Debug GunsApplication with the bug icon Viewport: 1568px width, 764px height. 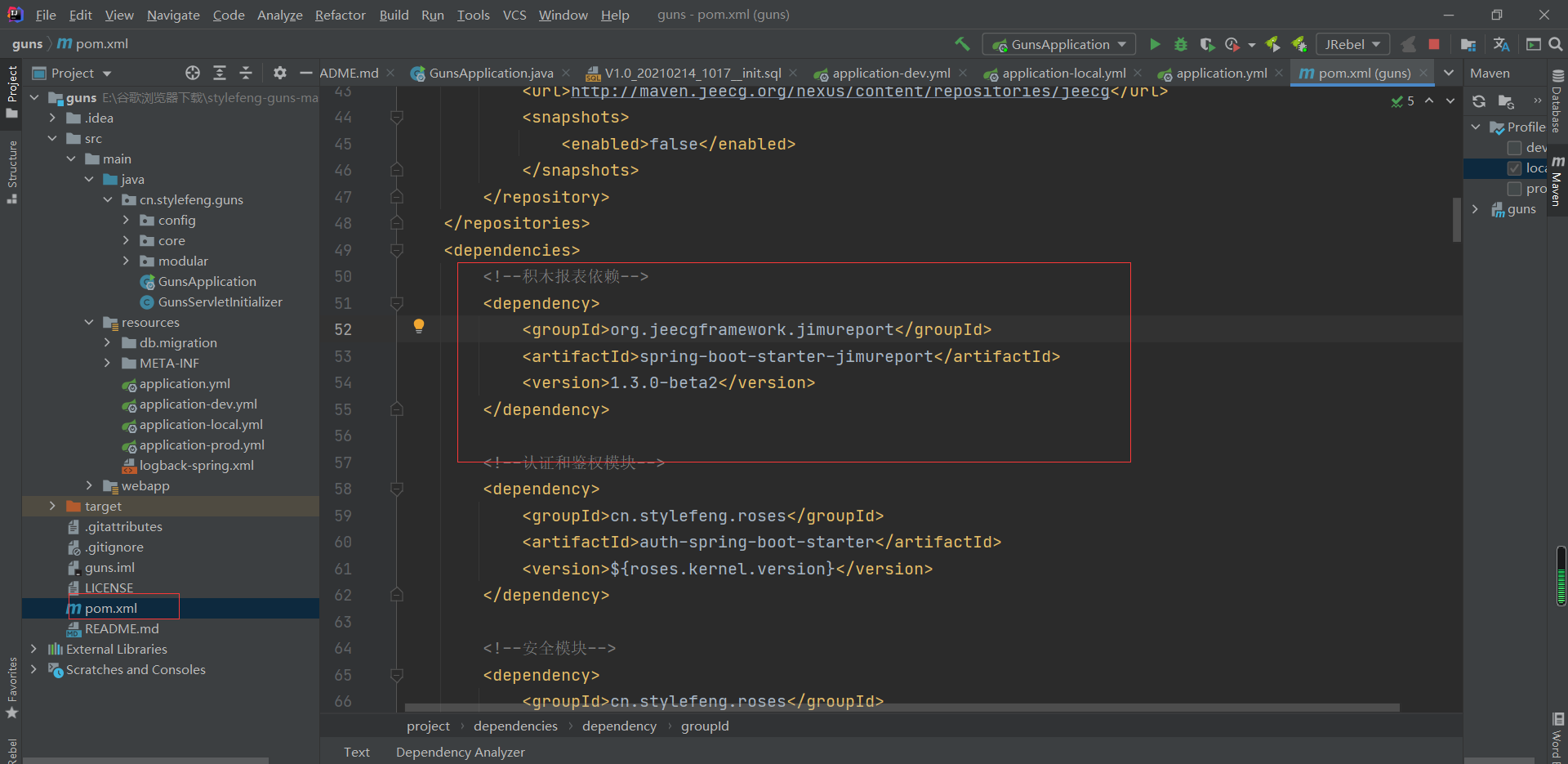tap(1181, 44)
